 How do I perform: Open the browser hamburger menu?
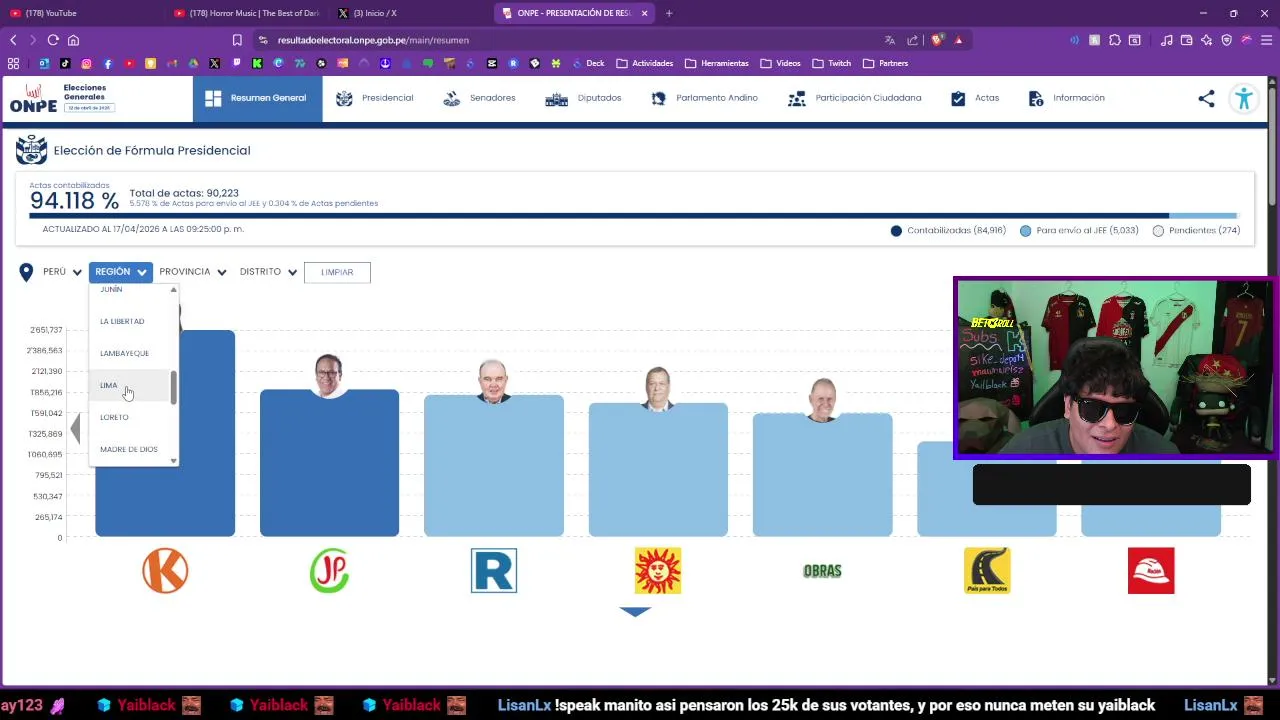coord(1266,40)
